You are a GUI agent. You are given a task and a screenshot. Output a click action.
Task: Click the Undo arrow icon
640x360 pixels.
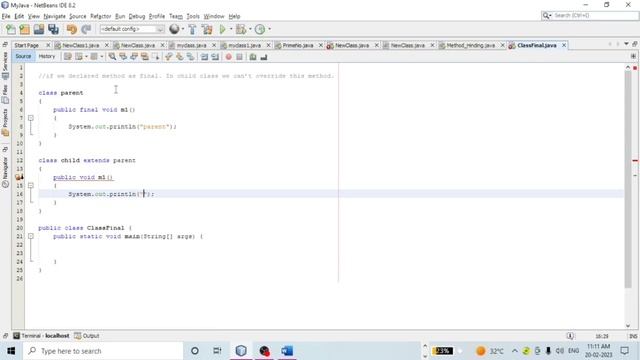[x=72, y=29]
